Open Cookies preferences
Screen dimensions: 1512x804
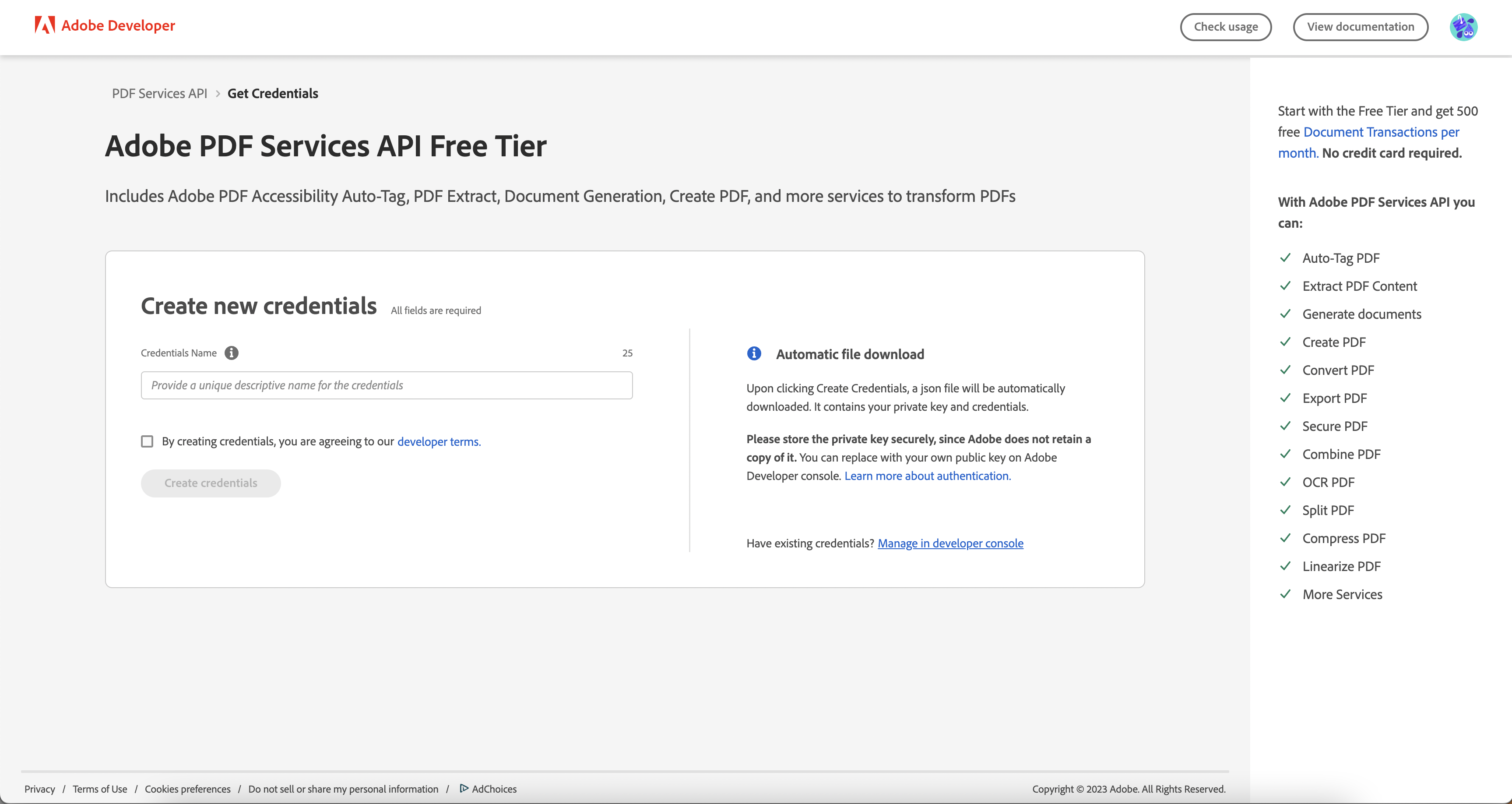click(187, 789)
